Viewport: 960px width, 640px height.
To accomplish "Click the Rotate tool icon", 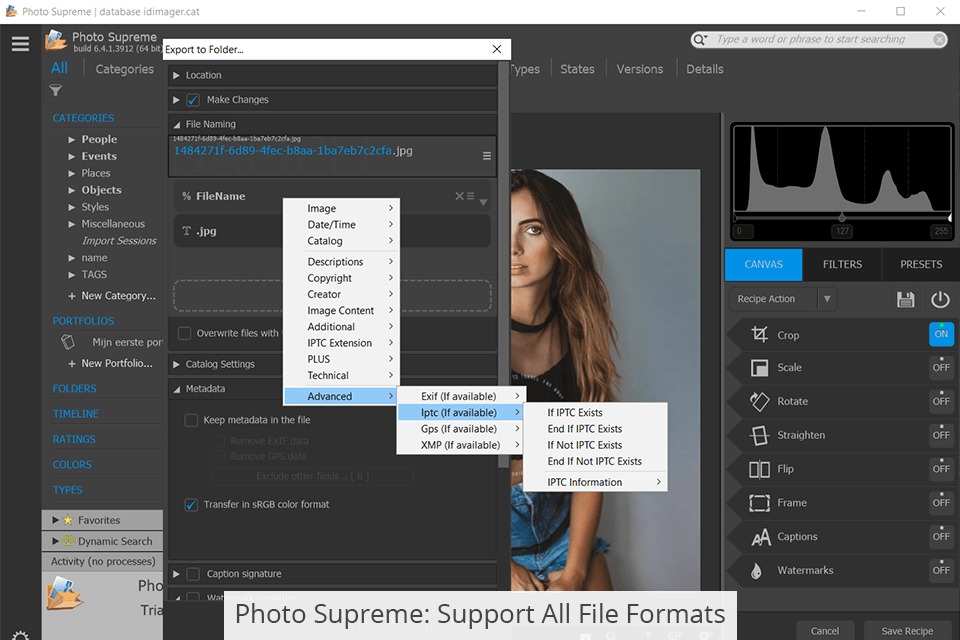I will [x=759, y=401].
